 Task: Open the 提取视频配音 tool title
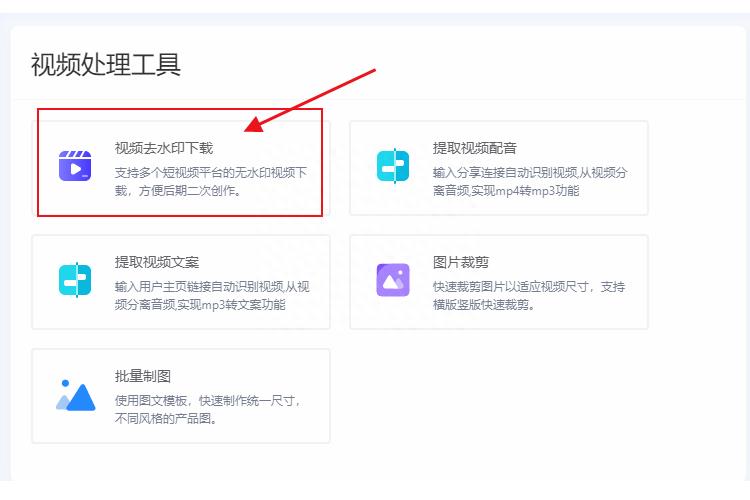pos(474,148)
